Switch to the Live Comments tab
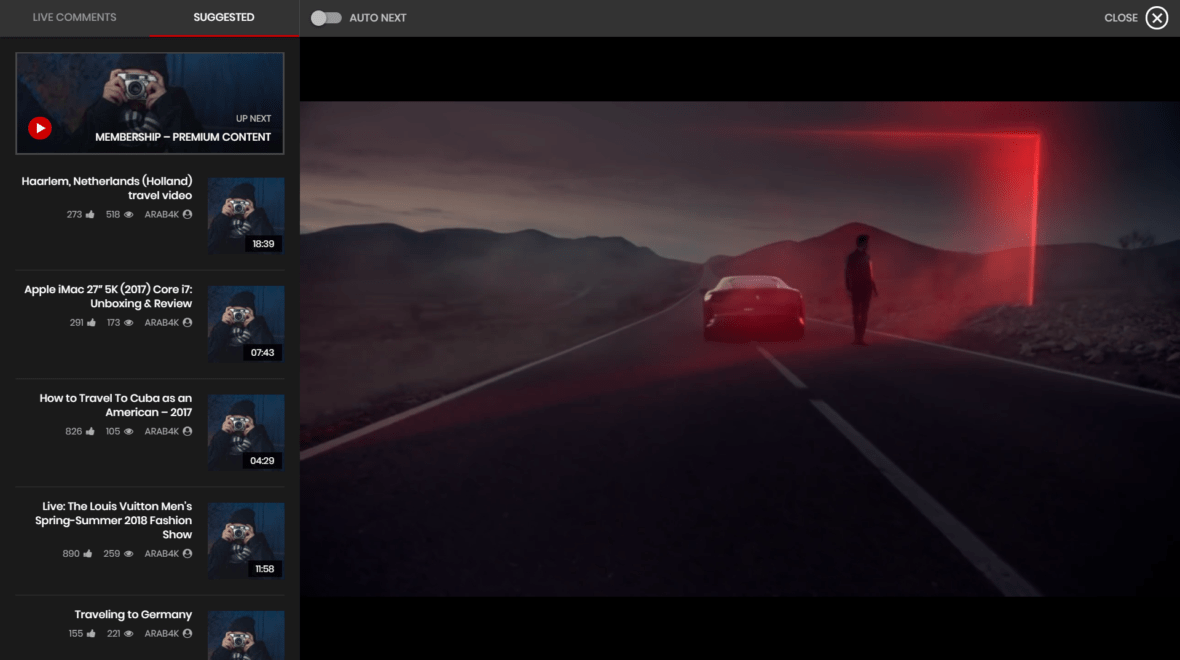 click(74, 17)
